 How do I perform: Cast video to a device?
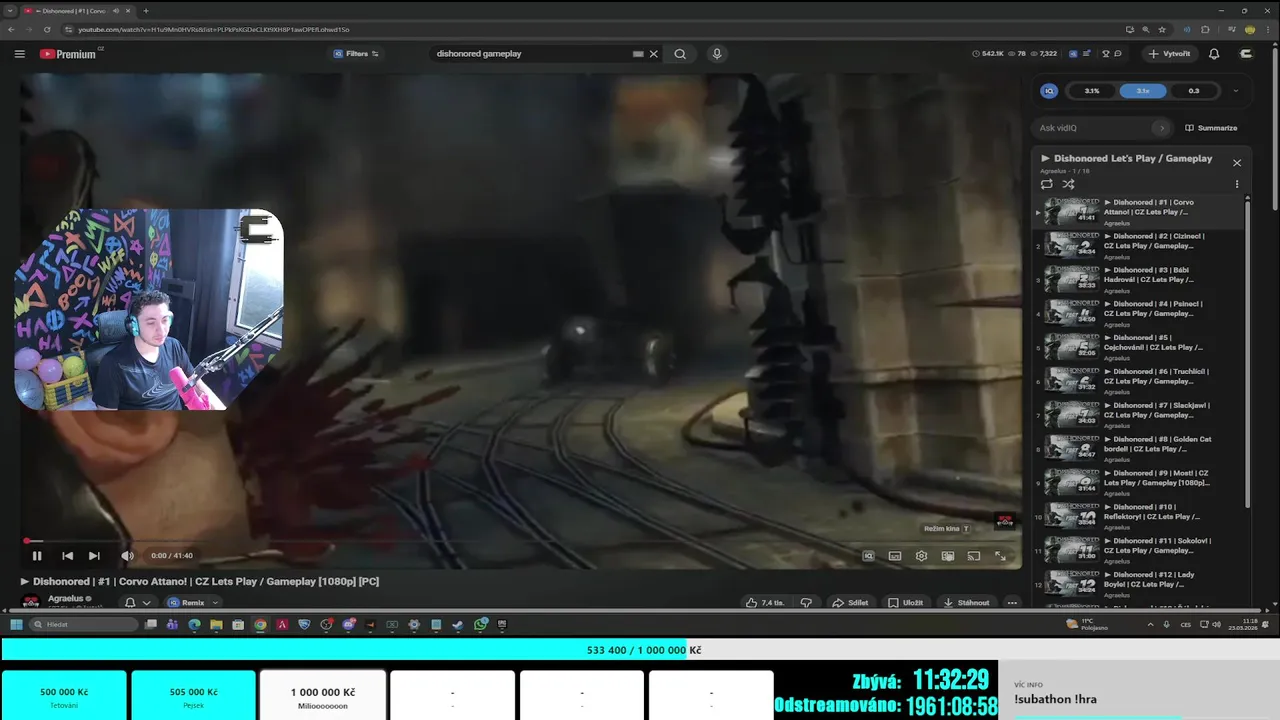pyautogui.click(x=974, y=556)
